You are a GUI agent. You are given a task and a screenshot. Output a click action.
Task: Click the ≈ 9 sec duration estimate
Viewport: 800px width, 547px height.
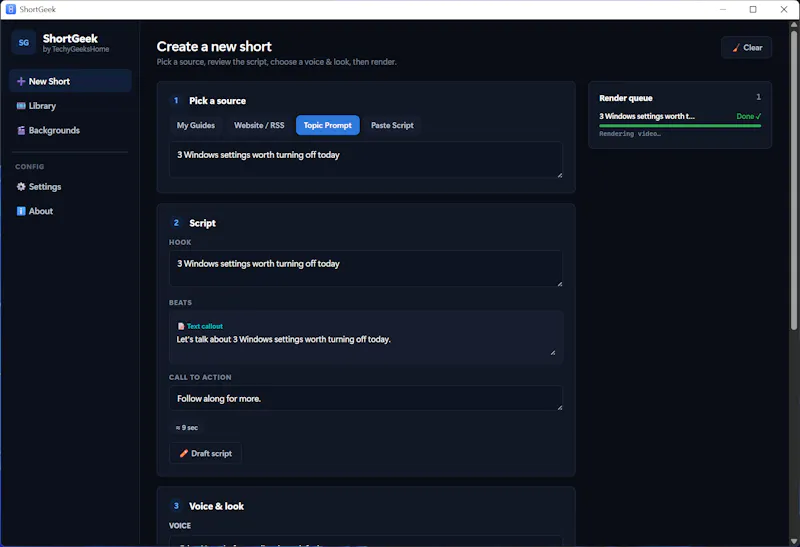(187, 428)
